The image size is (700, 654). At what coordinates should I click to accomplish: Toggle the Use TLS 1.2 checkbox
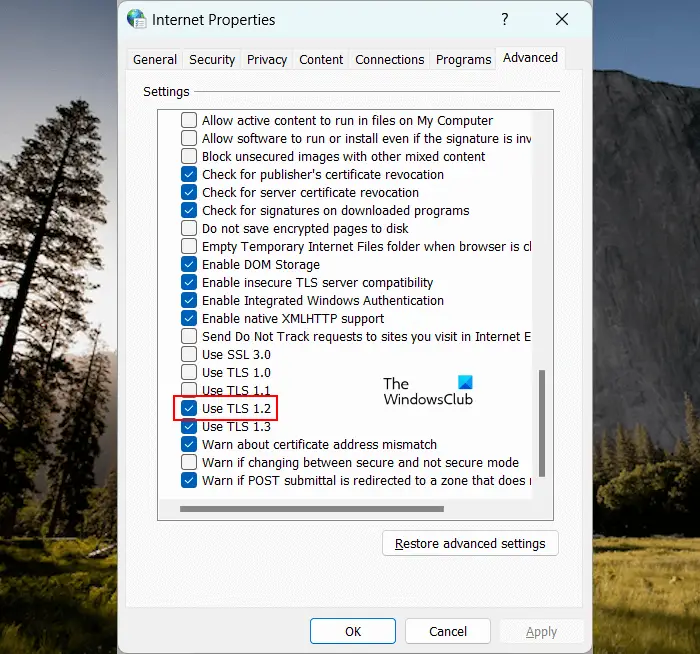pyautogui.click(x=189, y=408)
